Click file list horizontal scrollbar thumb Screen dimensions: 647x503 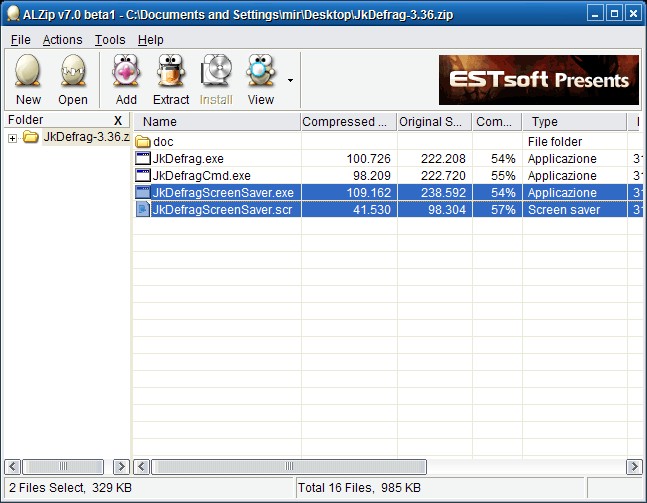click(289, 467)
